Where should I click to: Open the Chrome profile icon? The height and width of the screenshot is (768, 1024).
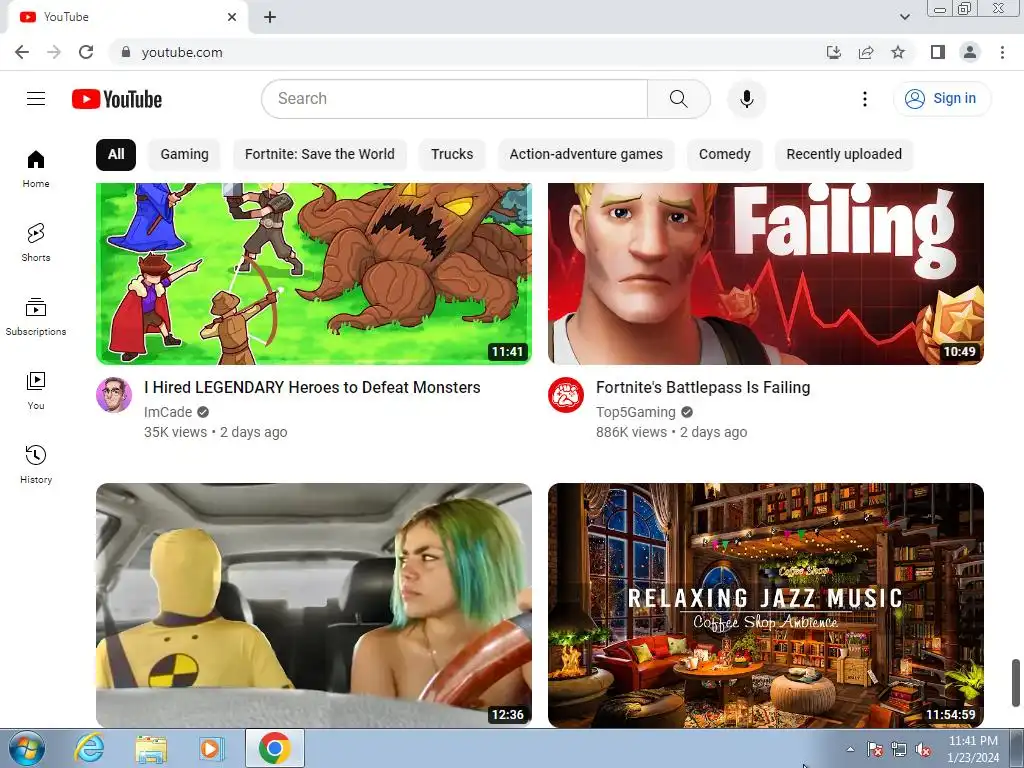point(970,52)
